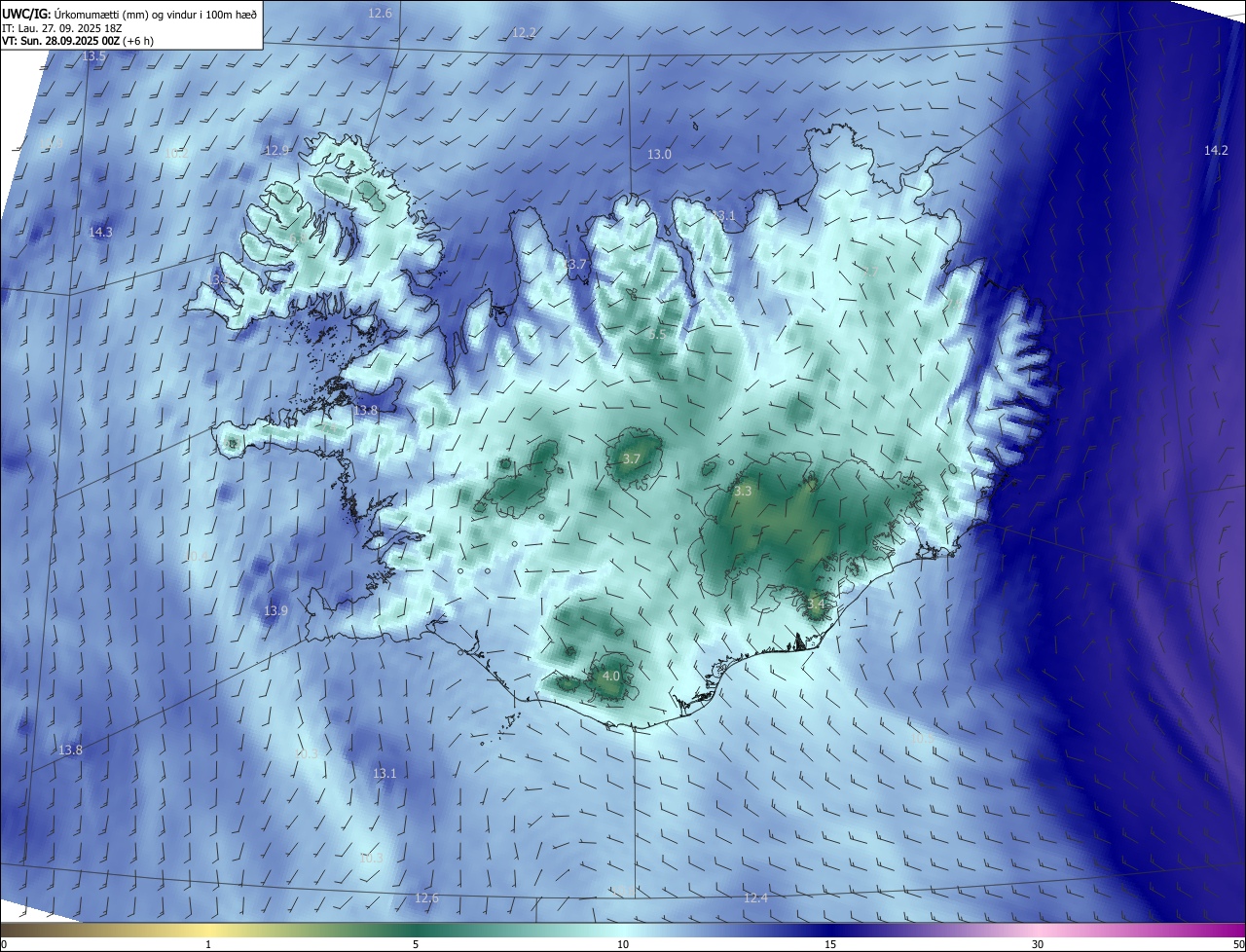Click the colour scale tick labelled 1

point(208,944)
